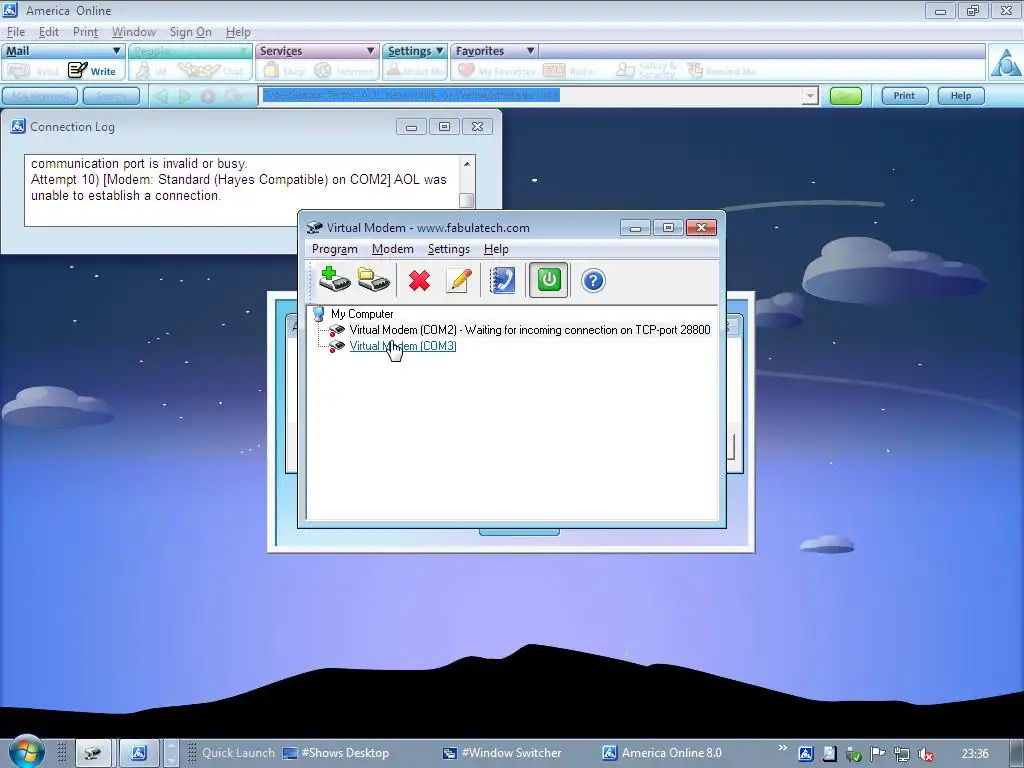Image resolution: width=1024 pixels, height=768 pixels.
Task: Toggle the green power button
Action: pos(549,280)
